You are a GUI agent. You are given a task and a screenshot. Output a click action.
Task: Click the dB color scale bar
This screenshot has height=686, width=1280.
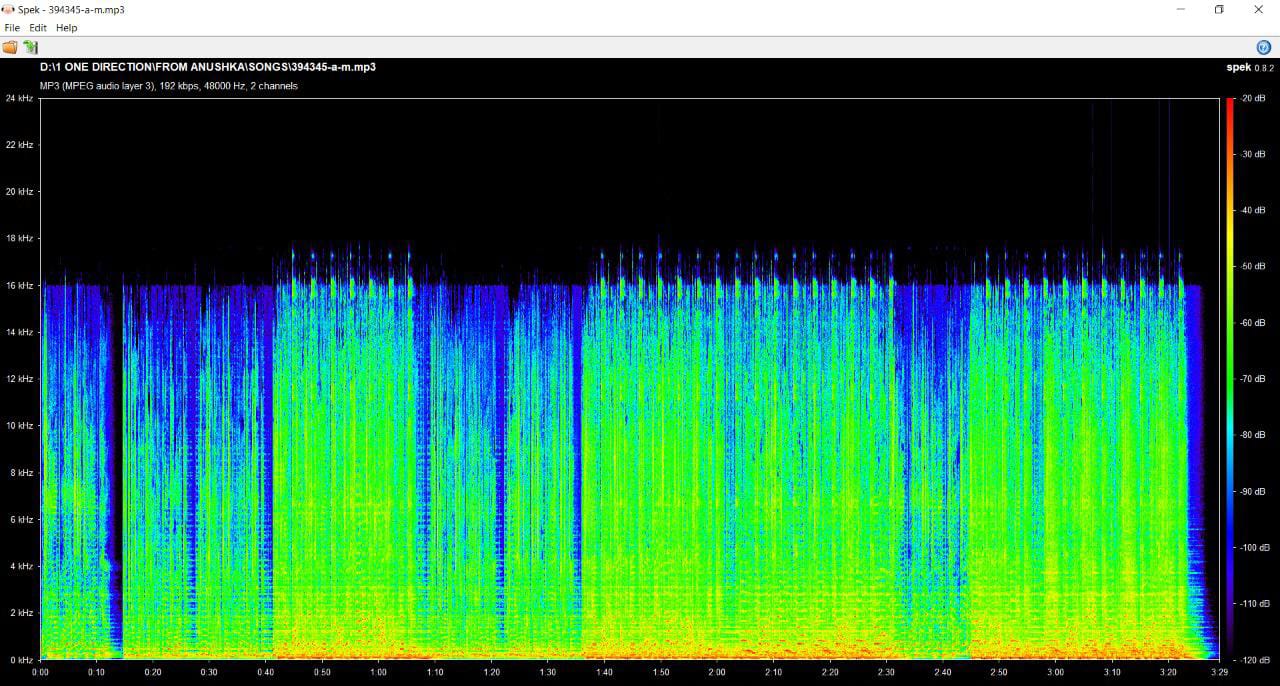[x=1229, y=378]
